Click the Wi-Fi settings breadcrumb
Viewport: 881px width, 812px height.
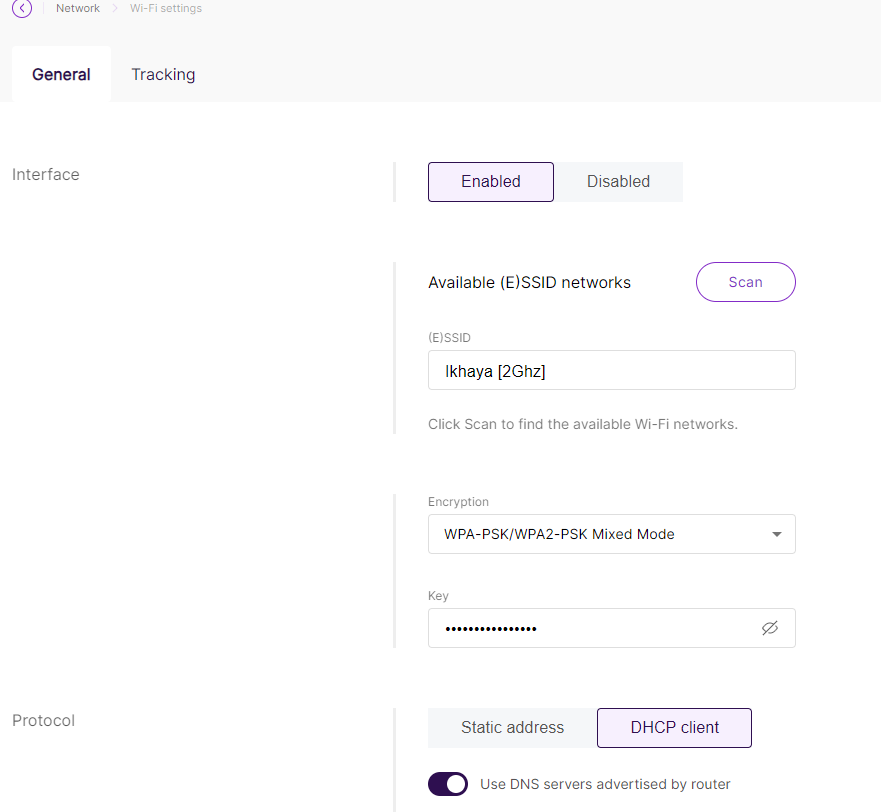point(166,8)
